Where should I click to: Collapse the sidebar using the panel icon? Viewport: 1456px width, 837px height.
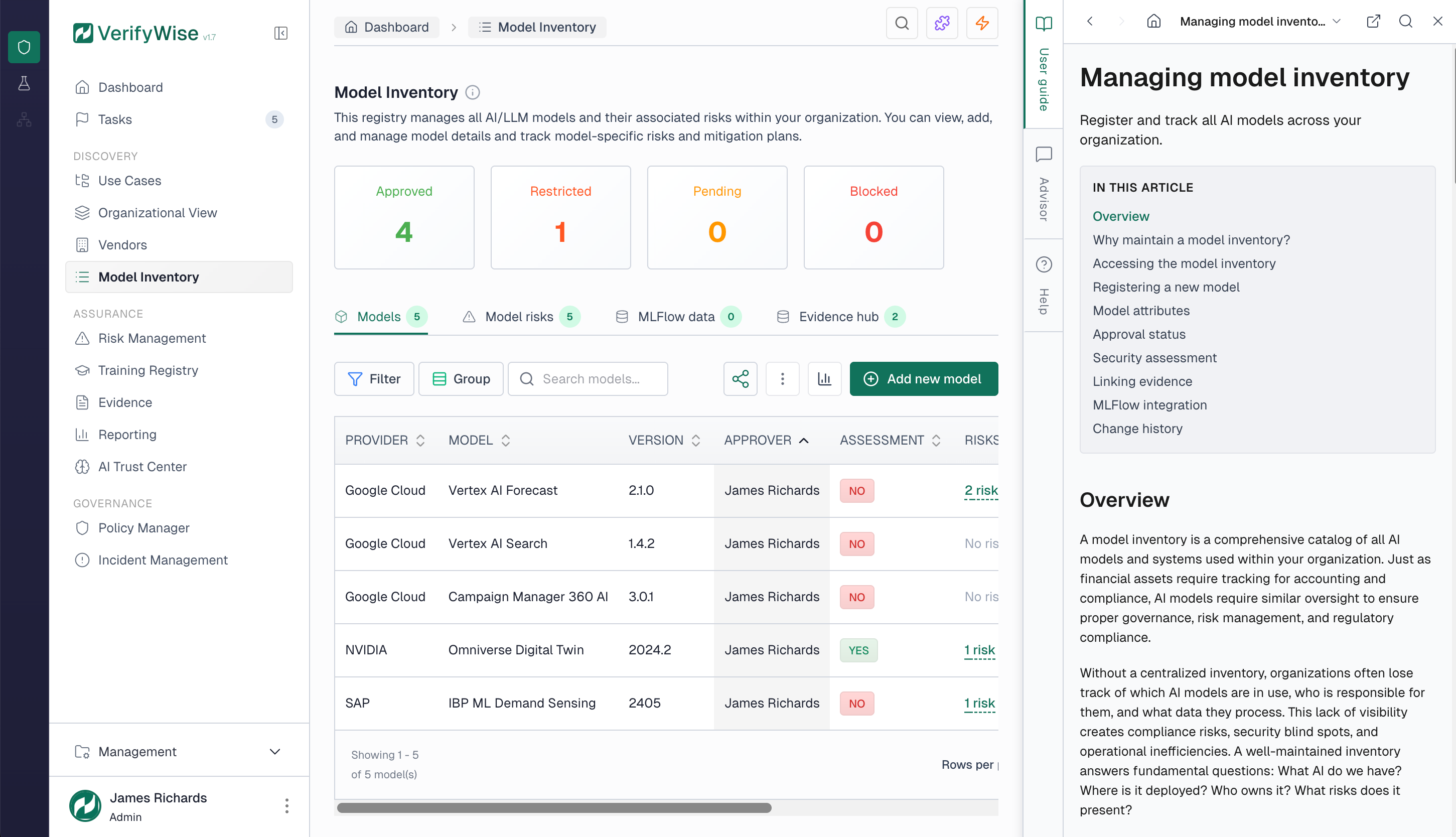(281, 33)
